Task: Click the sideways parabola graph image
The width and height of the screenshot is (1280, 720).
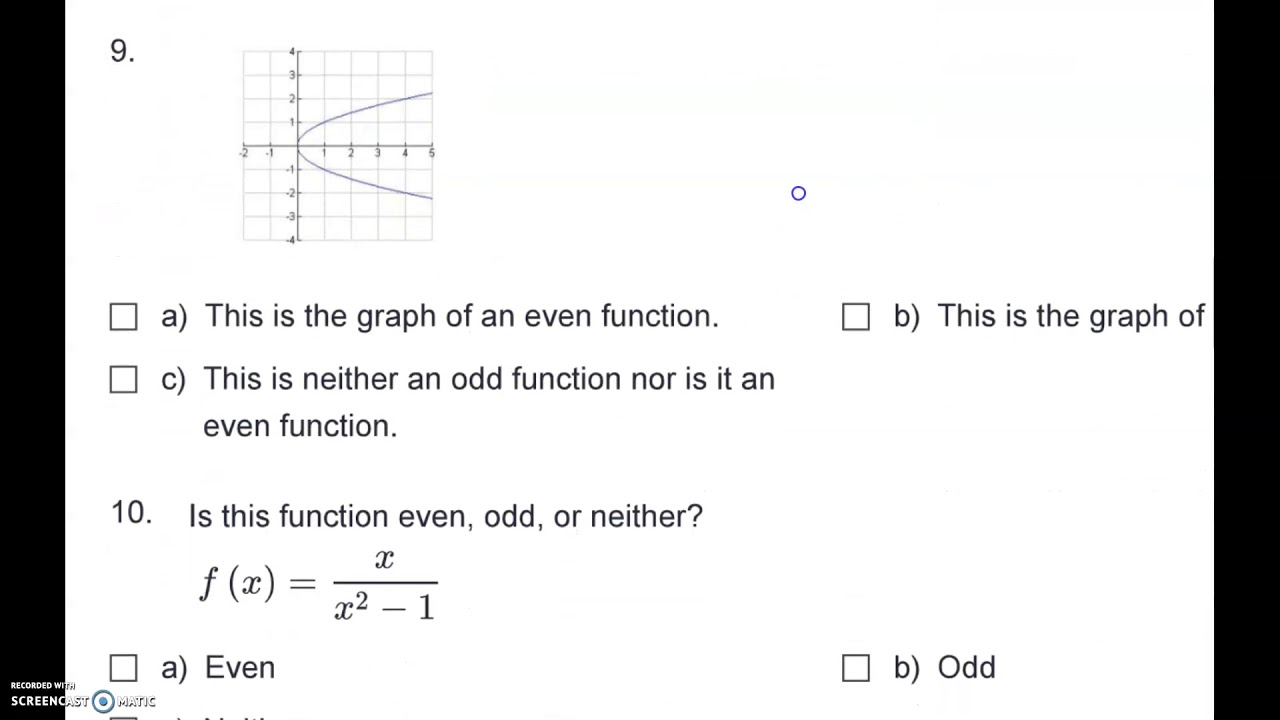Action: click(x=338, y=146)
